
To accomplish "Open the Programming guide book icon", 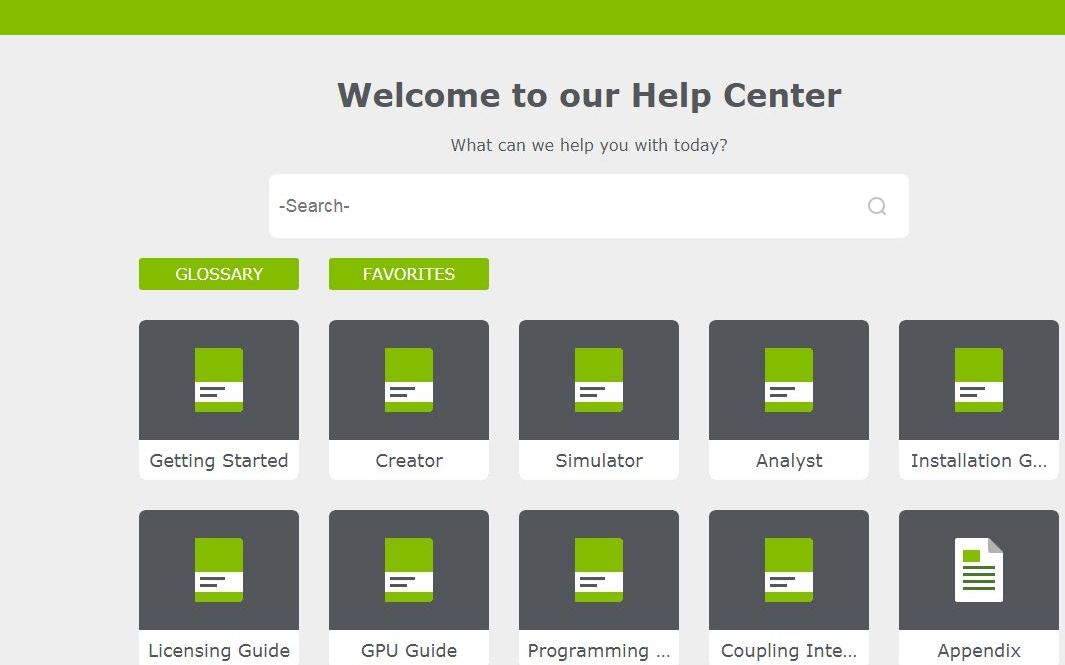I will (x=598, y=570).
